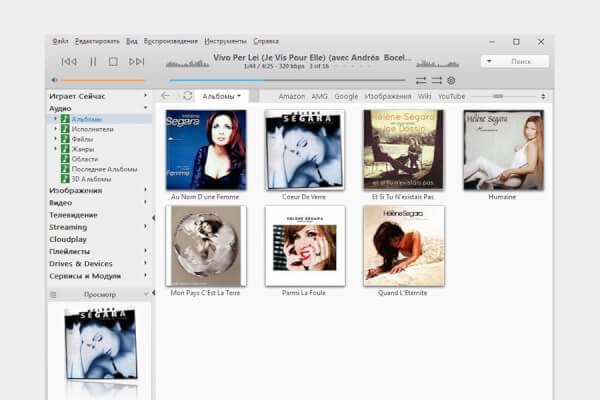Go back with the left arrow
The width and height of the screenshot is (600, 400).
[x=166, y=96]
